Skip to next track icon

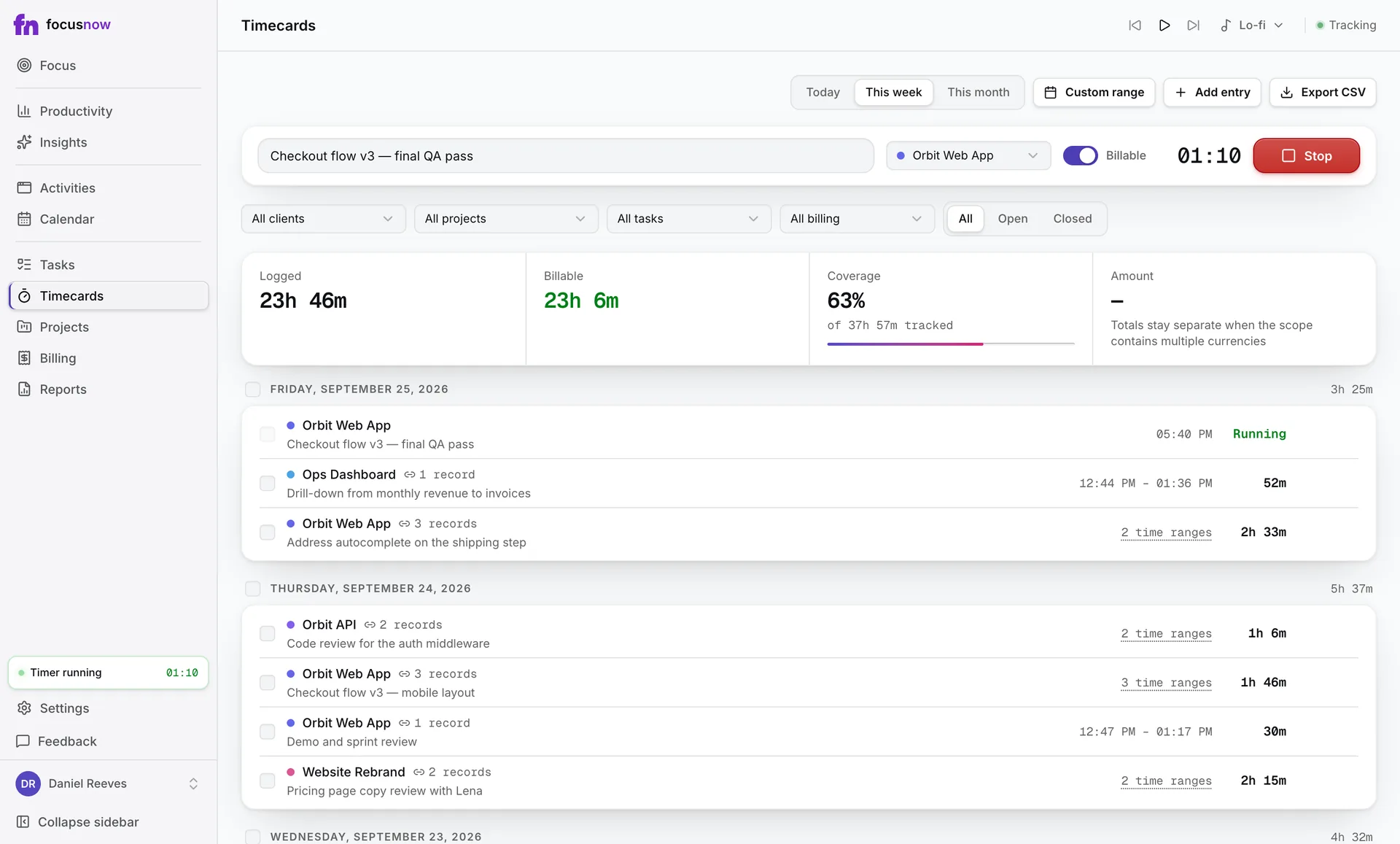pos(1194,26)
